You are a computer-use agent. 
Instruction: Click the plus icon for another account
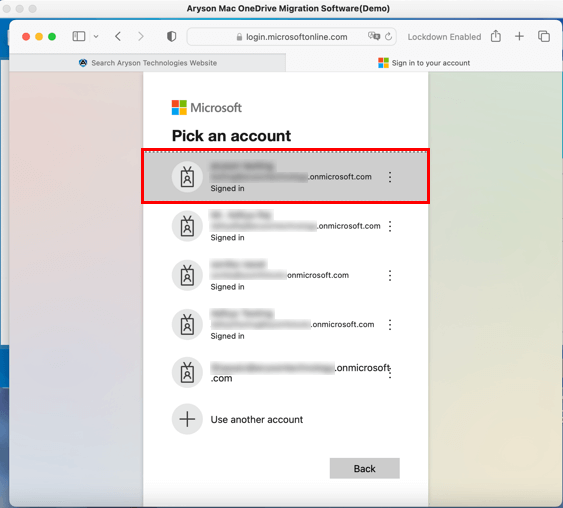(187, 419)
